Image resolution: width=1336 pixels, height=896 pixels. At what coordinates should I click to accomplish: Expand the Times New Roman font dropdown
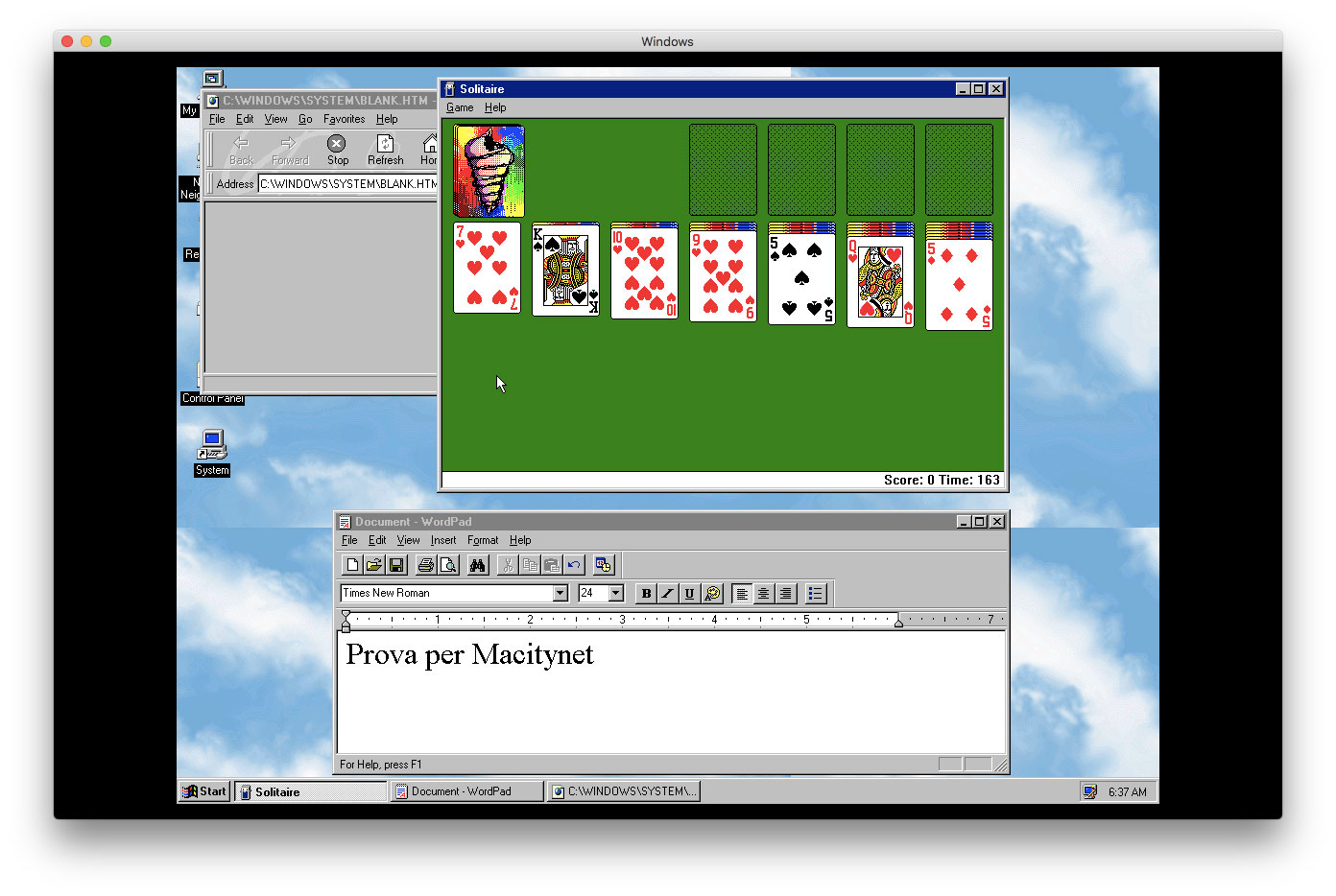point(561,594)
